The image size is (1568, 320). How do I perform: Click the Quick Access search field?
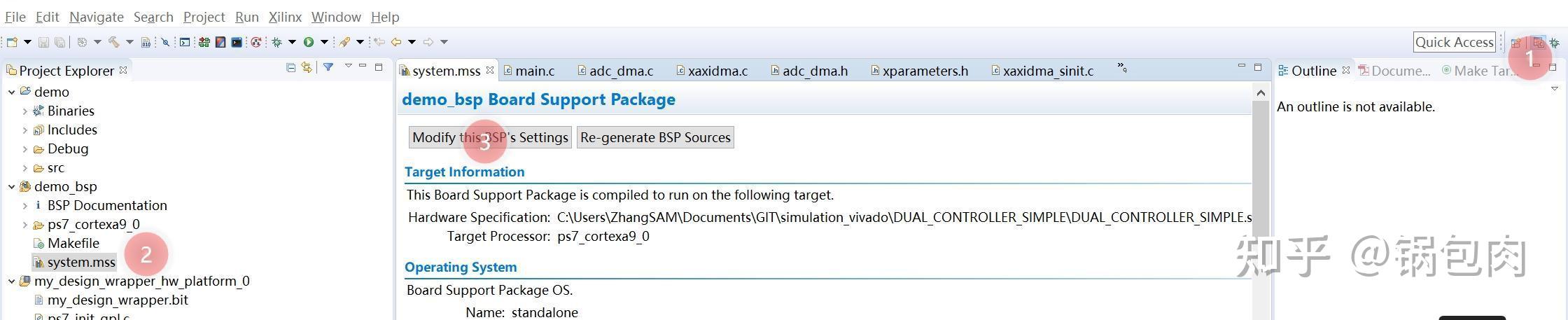click(1454, 42)
